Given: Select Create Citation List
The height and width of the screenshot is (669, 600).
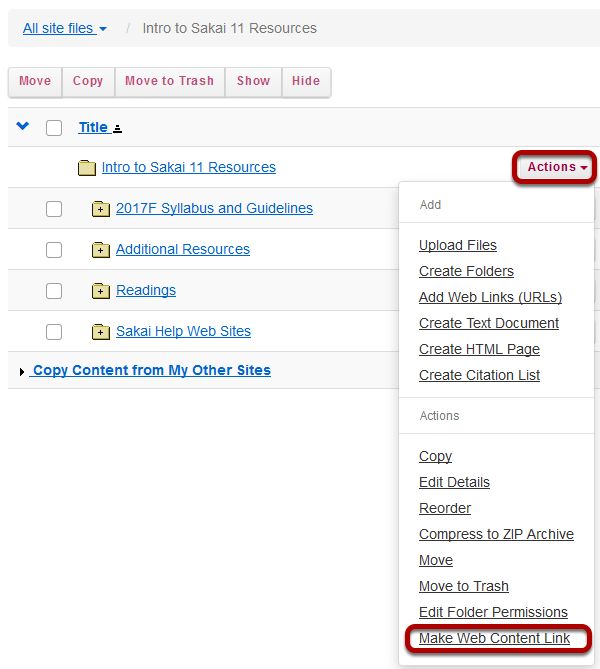Looking at the screenshot, I should coord(479,375).
